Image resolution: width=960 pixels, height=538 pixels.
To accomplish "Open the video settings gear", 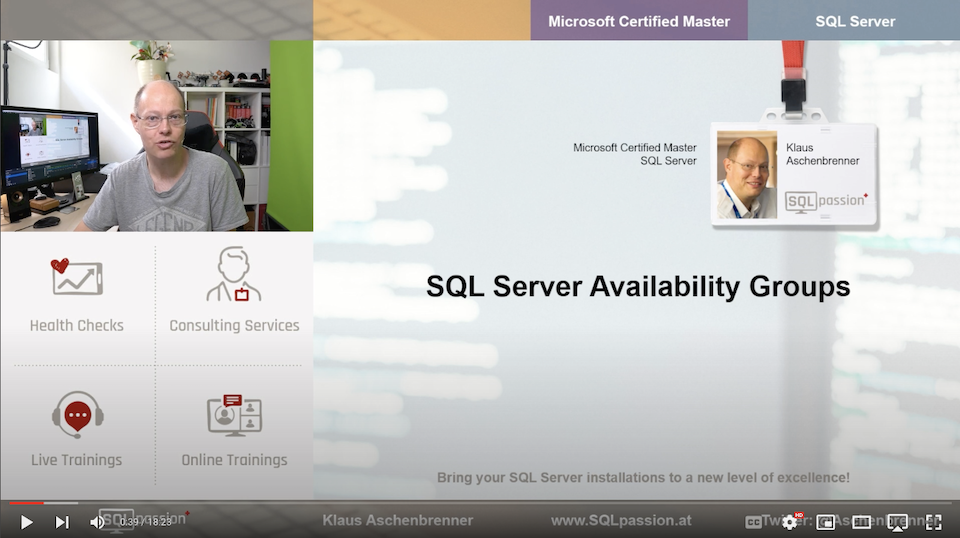I will (x=790, y=522).
